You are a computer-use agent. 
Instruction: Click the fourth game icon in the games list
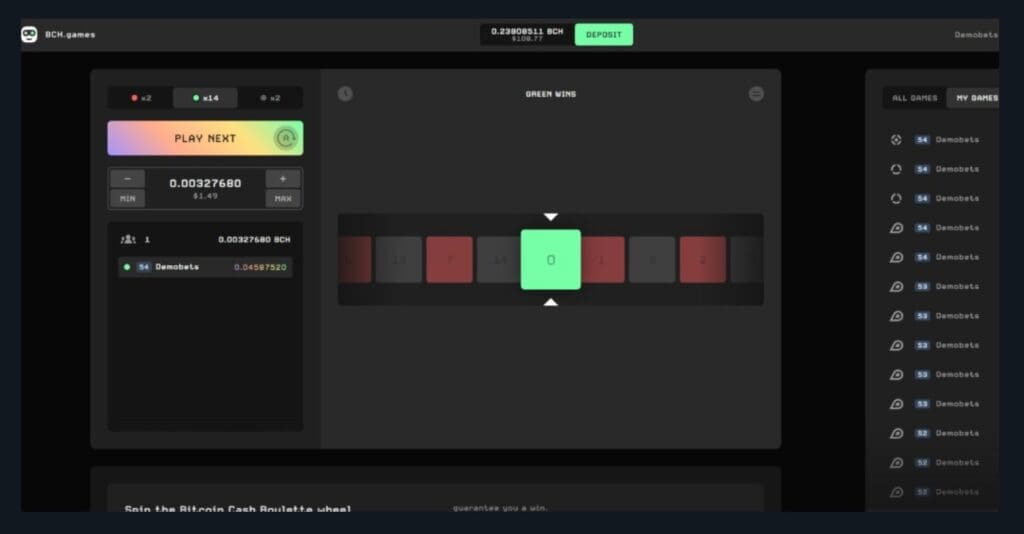[896, 228]
